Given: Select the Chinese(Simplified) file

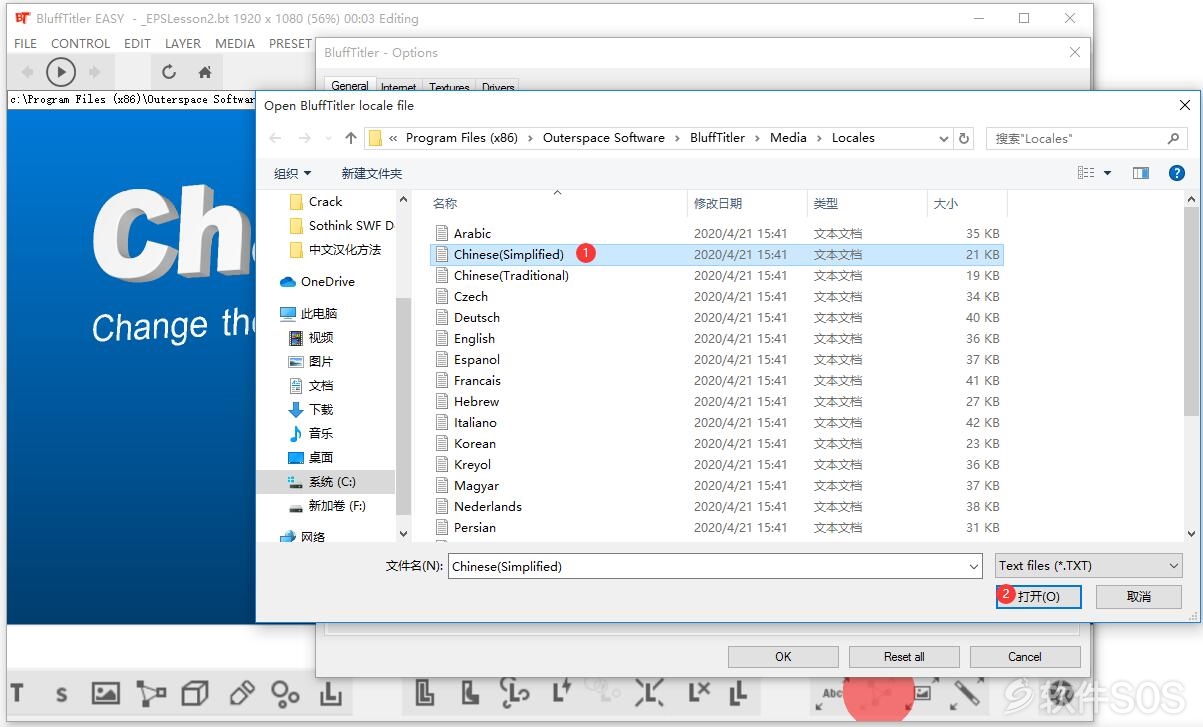Looking at the screenshot, I should [716, 255].
